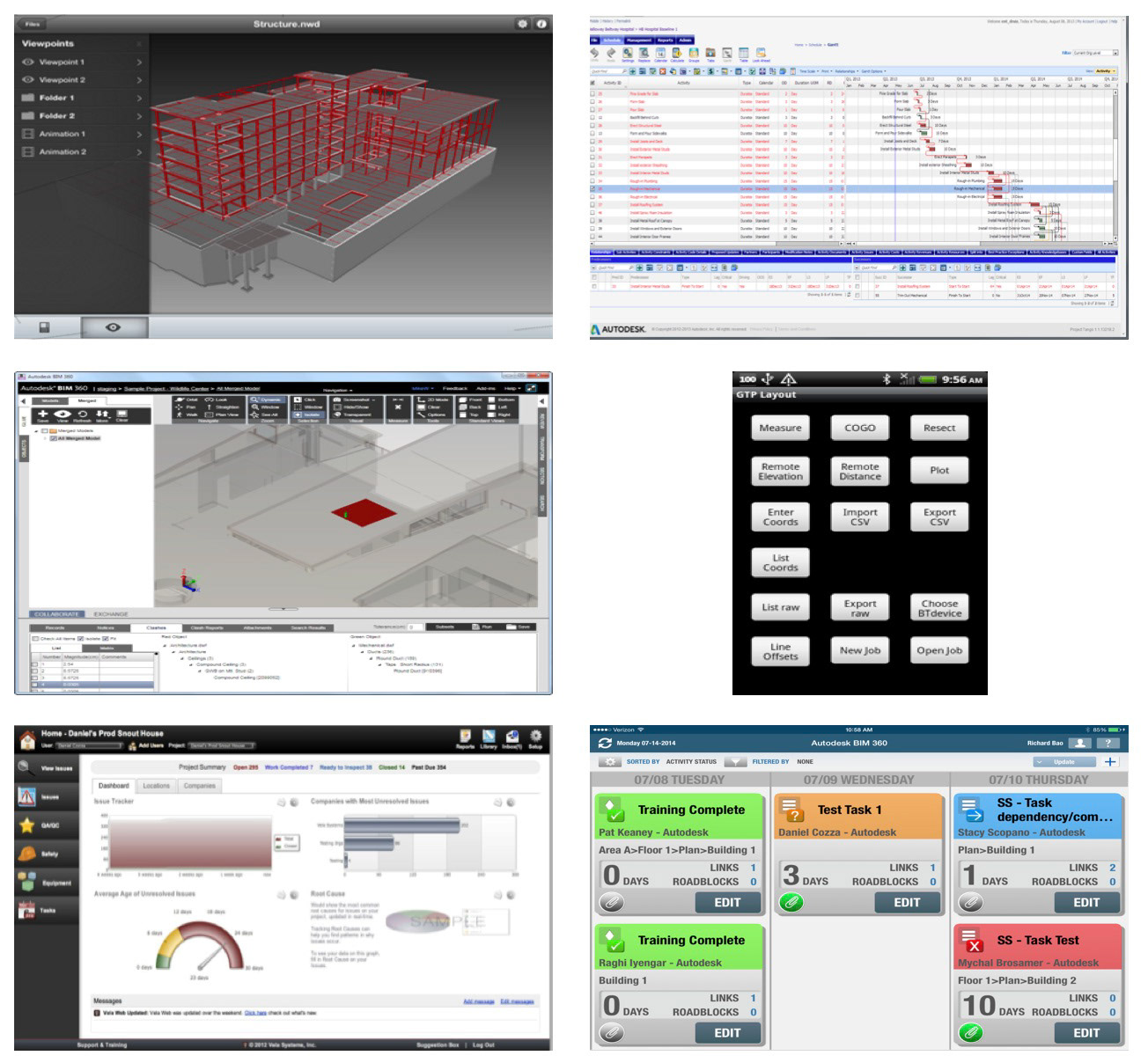The height and width of the screenshot is (1063, 1148).
Task: Open Settings icon in Gantt toolbar
Action: click(x=628, y=55)
